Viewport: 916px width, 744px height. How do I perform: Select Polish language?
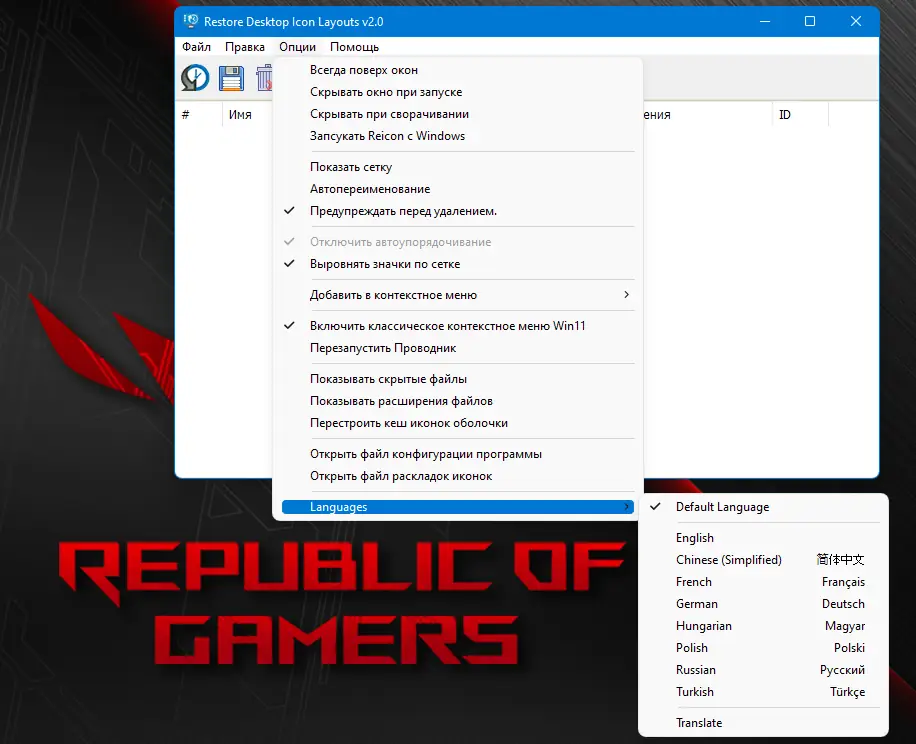(764, 648)
